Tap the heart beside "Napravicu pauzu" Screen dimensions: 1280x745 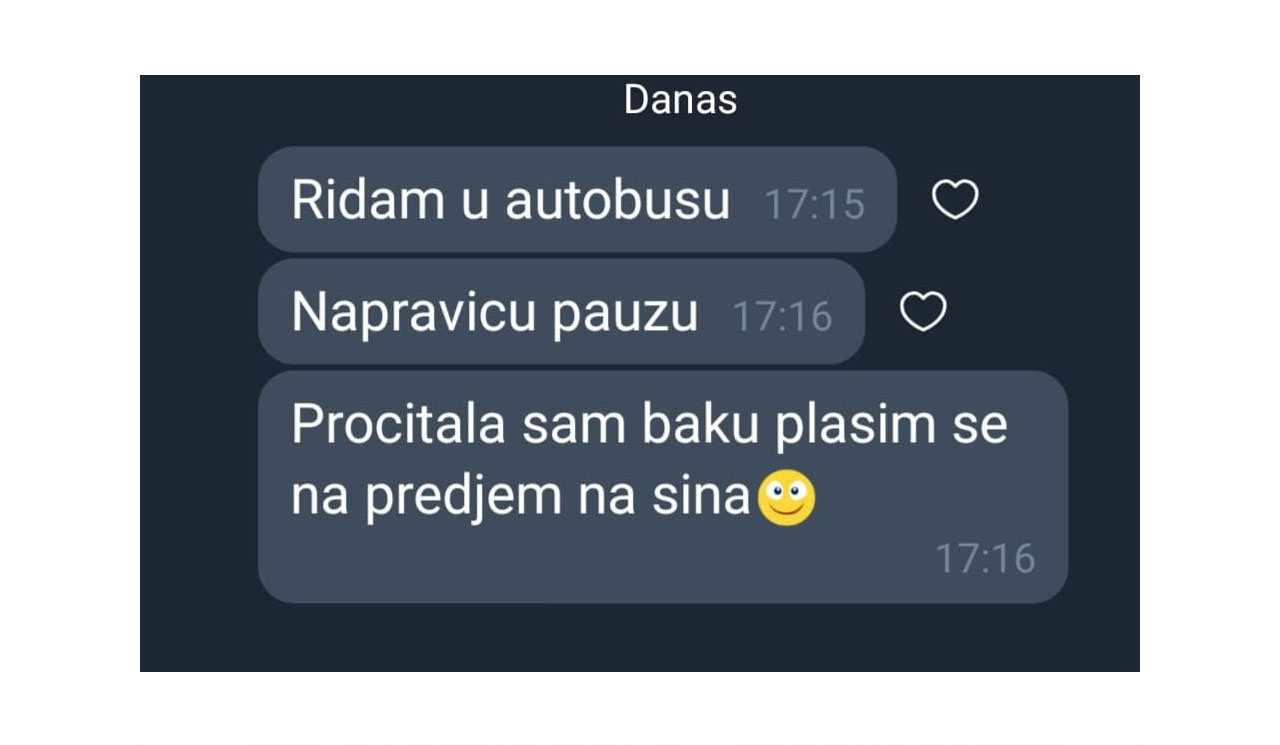point(923,312)
